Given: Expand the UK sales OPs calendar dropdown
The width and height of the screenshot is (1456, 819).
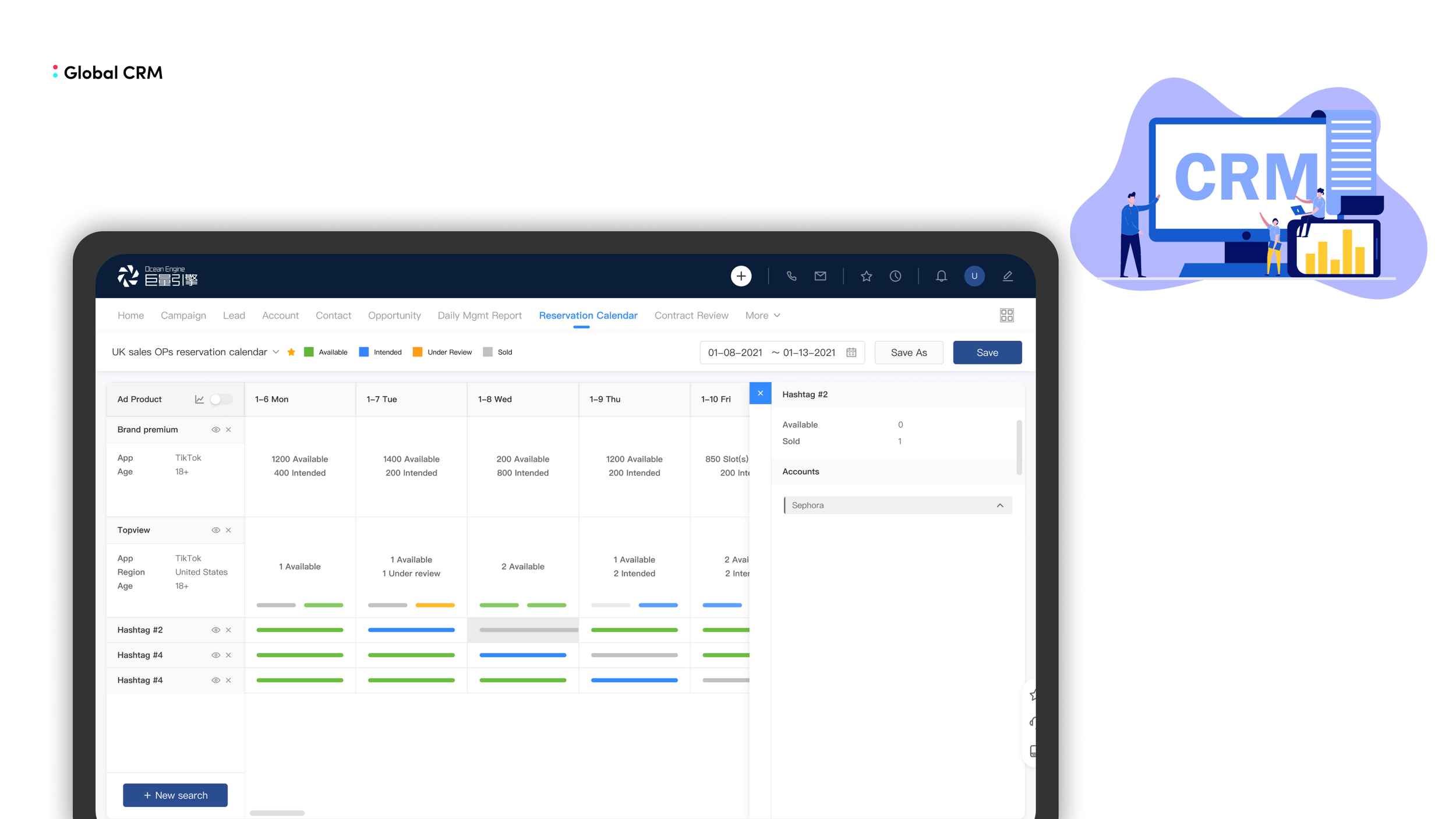Looking at the screenshot, I should 276,352.
